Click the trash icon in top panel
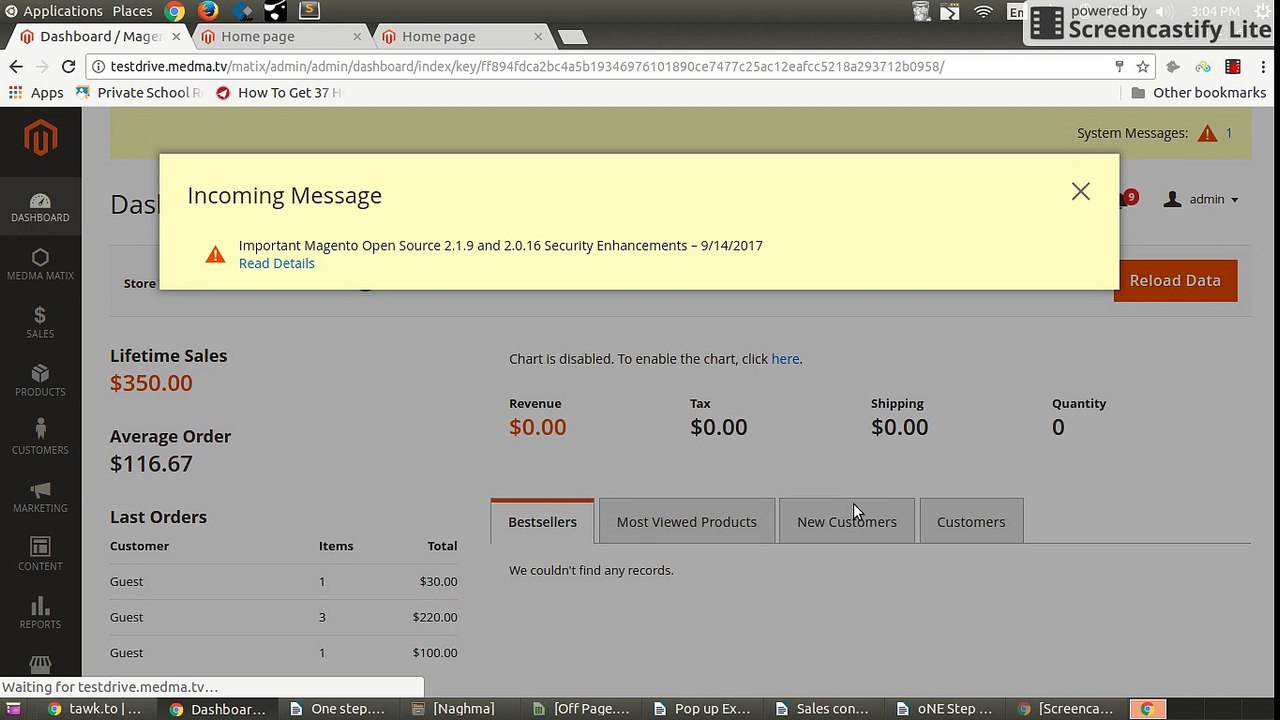This screenshot has width=1280, height=720. point(922,12)
